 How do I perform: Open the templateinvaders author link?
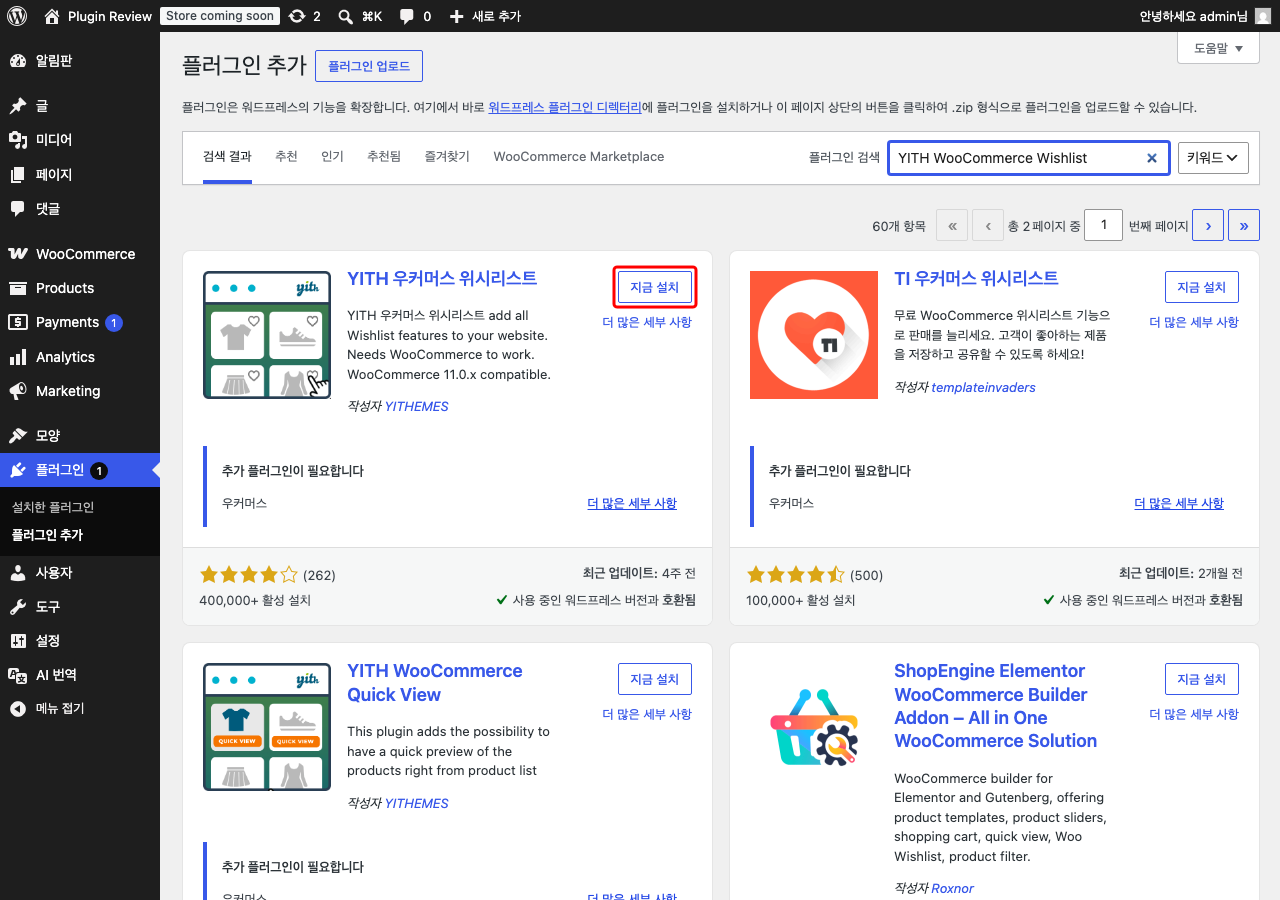click(x=983, y=387)
